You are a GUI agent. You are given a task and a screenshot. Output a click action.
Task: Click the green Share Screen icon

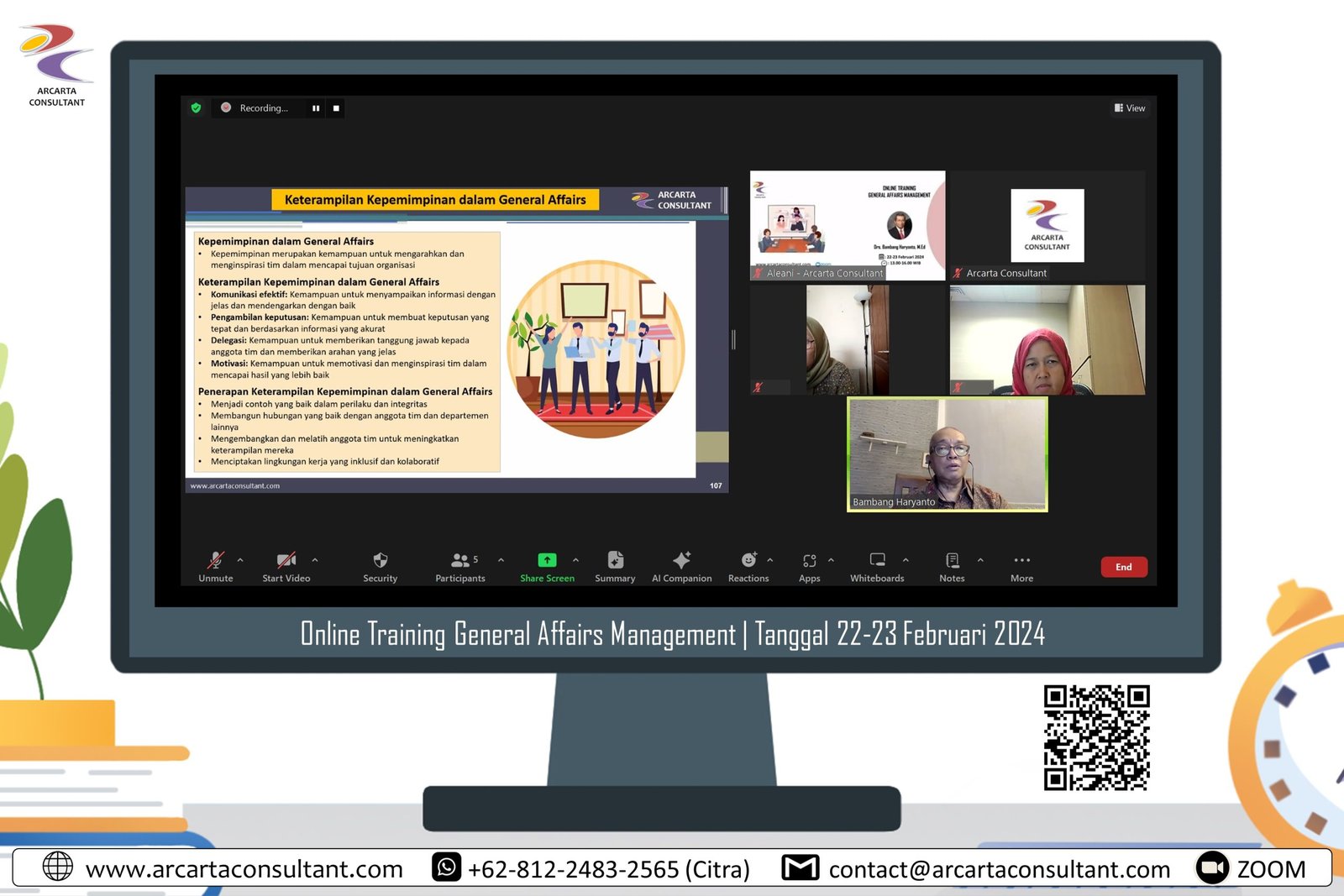pos(547,560)
